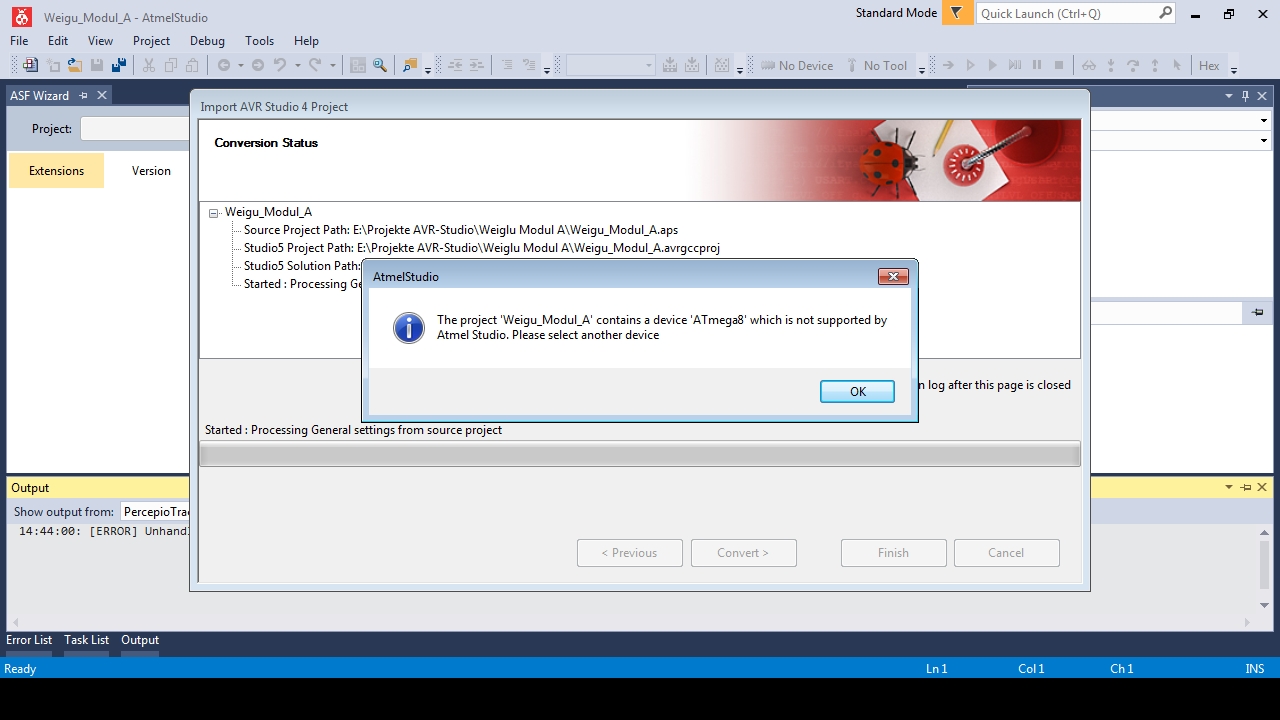
Task: Open the right panel window position dropdown
Action: [1229, 96]
